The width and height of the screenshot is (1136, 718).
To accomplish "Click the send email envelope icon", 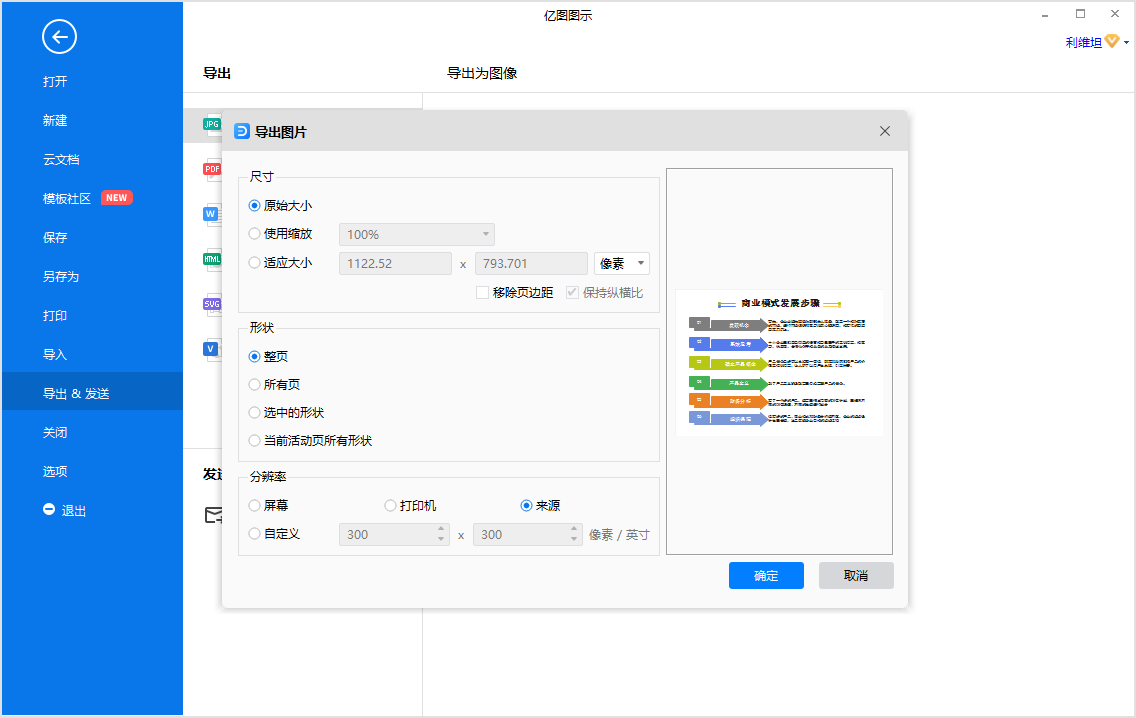I will click(x=214, y=515).
